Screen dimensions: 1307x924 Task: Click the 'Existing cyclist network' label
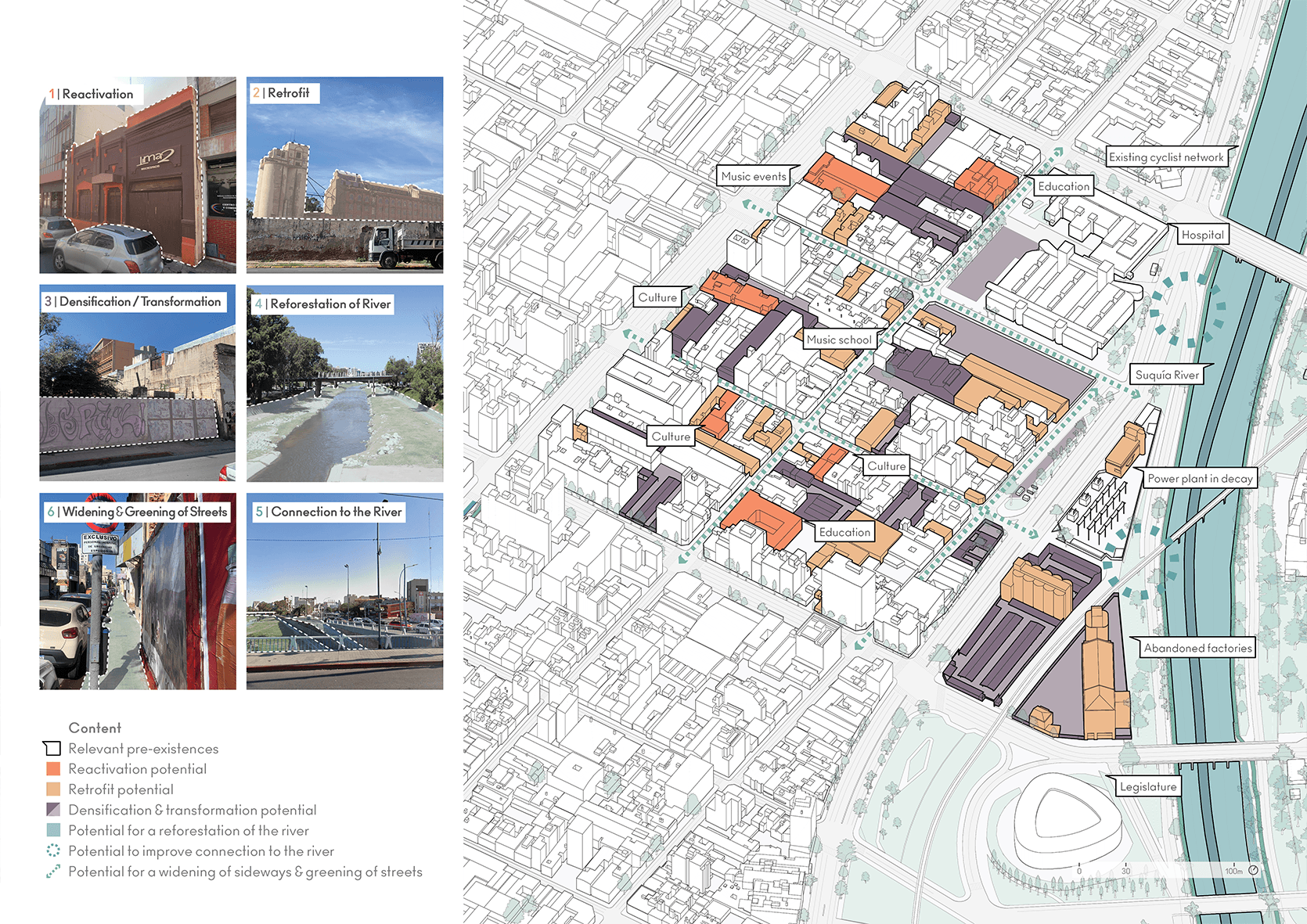pos(1166,156)
